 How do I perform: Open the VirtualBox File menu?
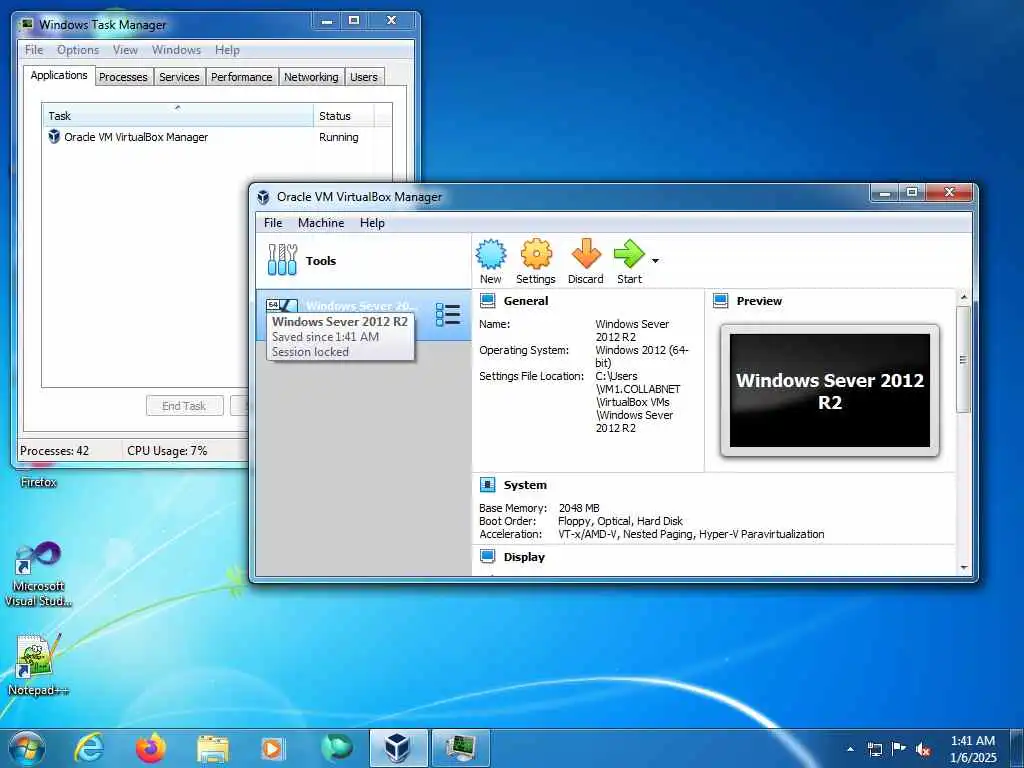273,223
